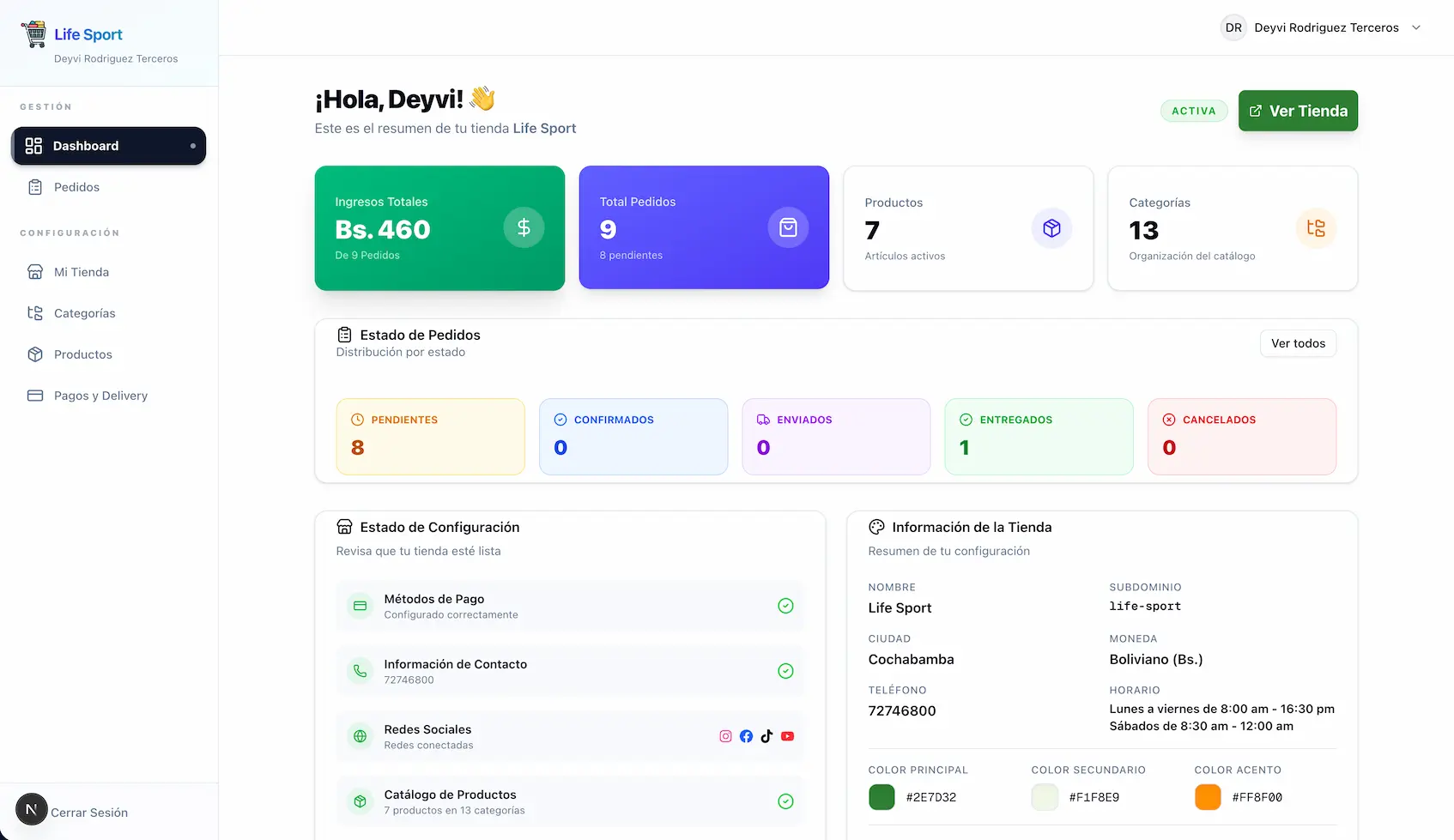Image resolution: width=1454 pixels, height=840 pixels.
Task: Click the shopping bag icon on Total Pedidos
Action: (788, 227)
